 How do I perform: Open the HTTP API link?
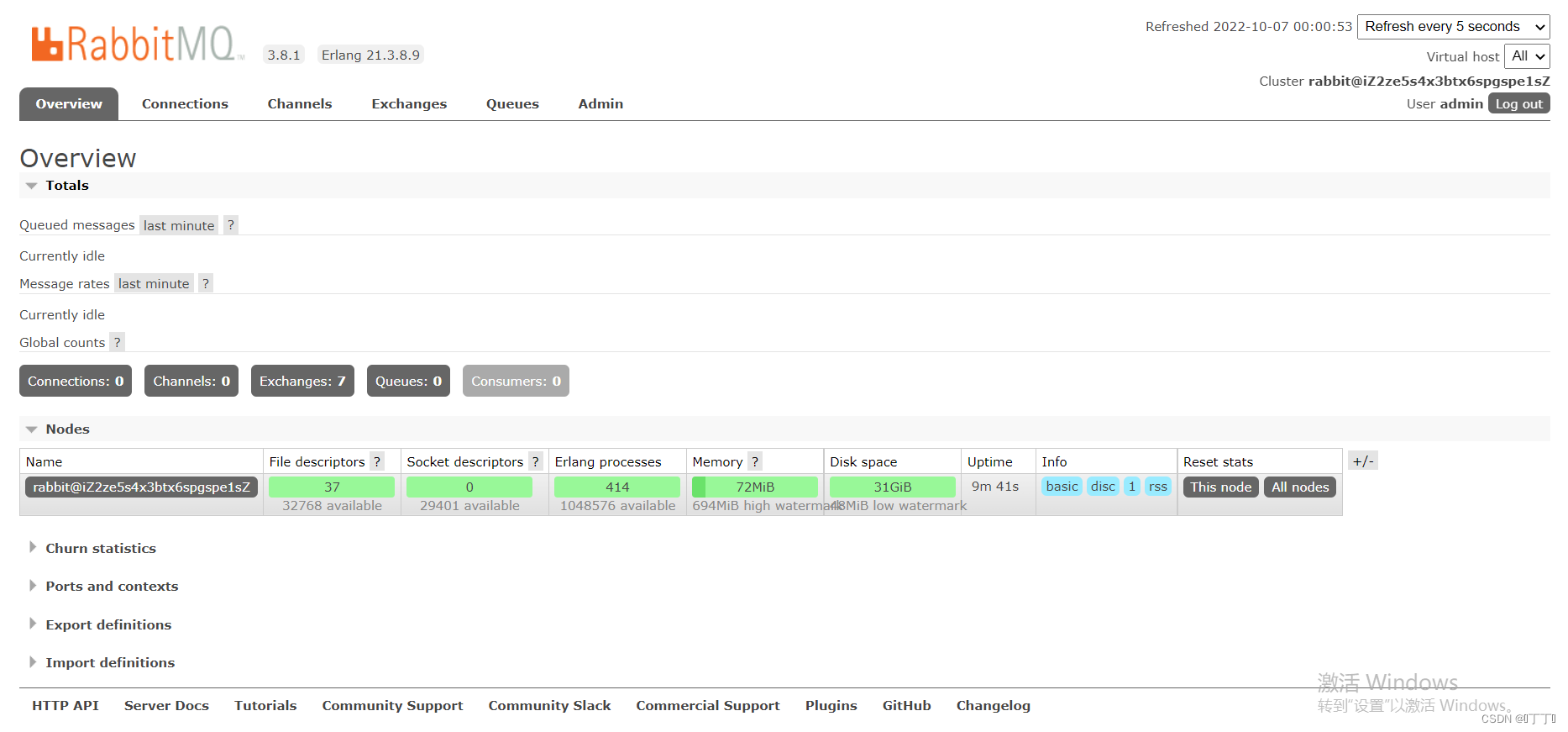click(x=66, y=706)
